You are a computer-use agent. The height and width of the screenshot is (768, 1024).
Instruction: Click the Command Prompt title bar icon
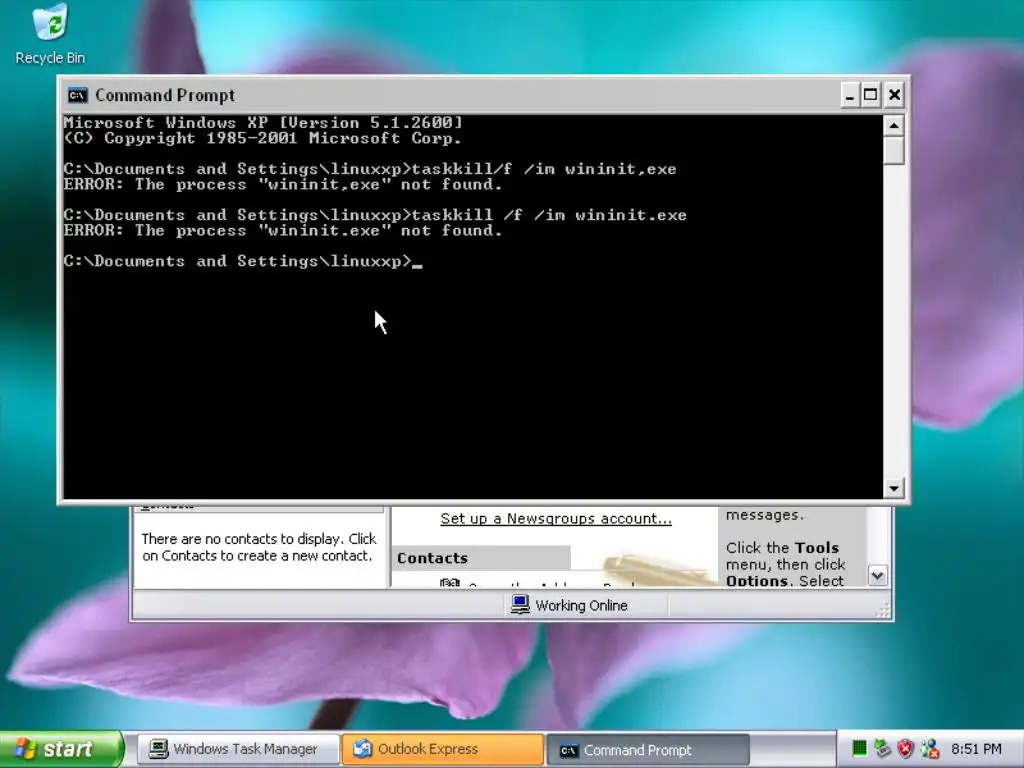click(77, 95)
